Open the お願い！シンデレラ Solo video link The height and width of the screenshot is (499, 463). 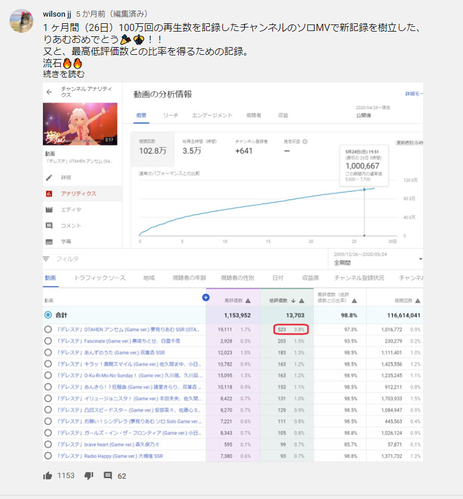[x=129, y=421]
